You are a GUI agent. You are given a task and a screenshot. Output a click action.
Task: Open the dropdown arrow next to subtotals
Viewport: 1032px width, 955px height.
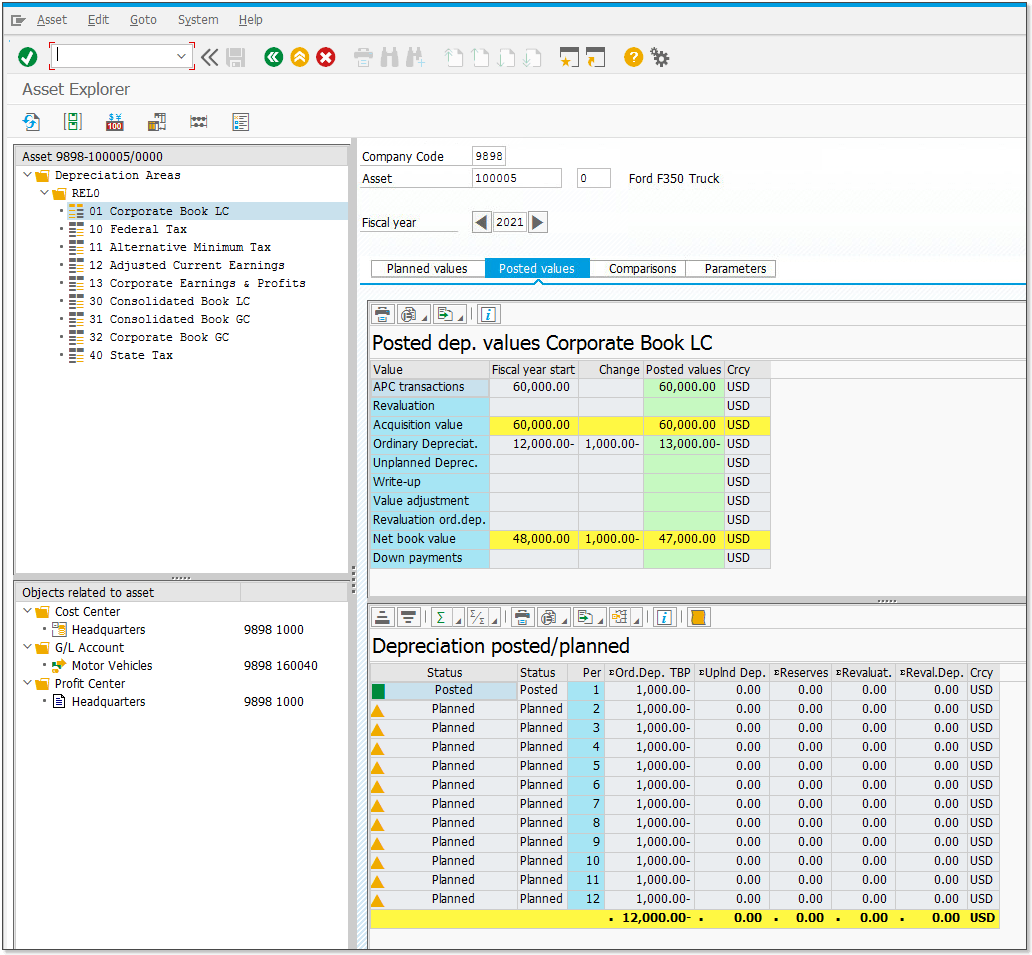tap(494, 620)
